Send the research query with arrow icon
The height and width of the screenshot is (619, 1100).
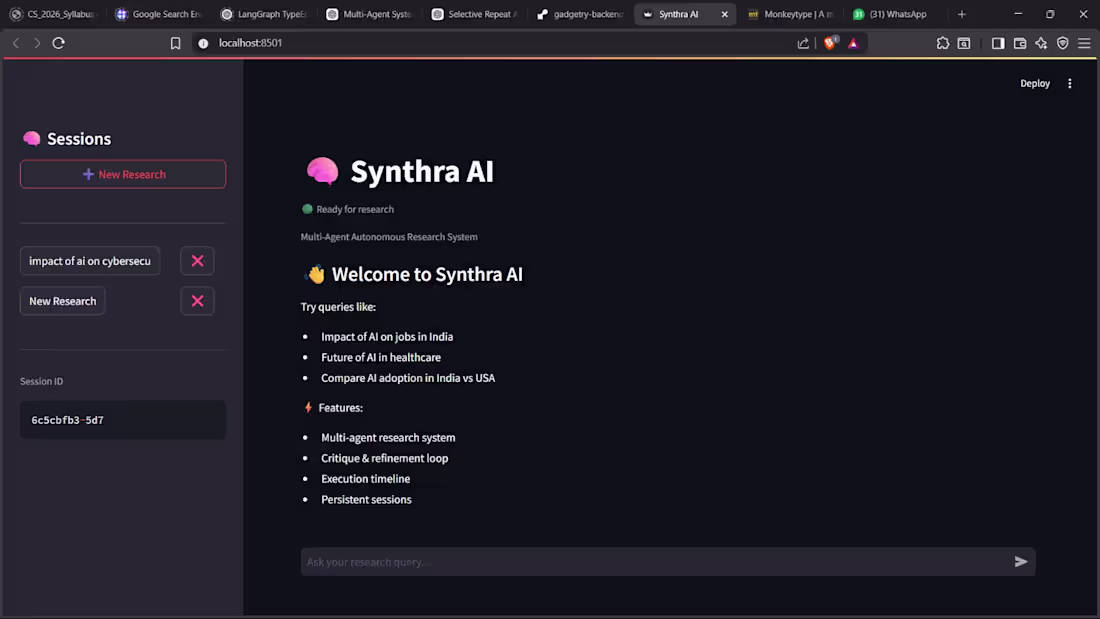tap(1021, 561)
